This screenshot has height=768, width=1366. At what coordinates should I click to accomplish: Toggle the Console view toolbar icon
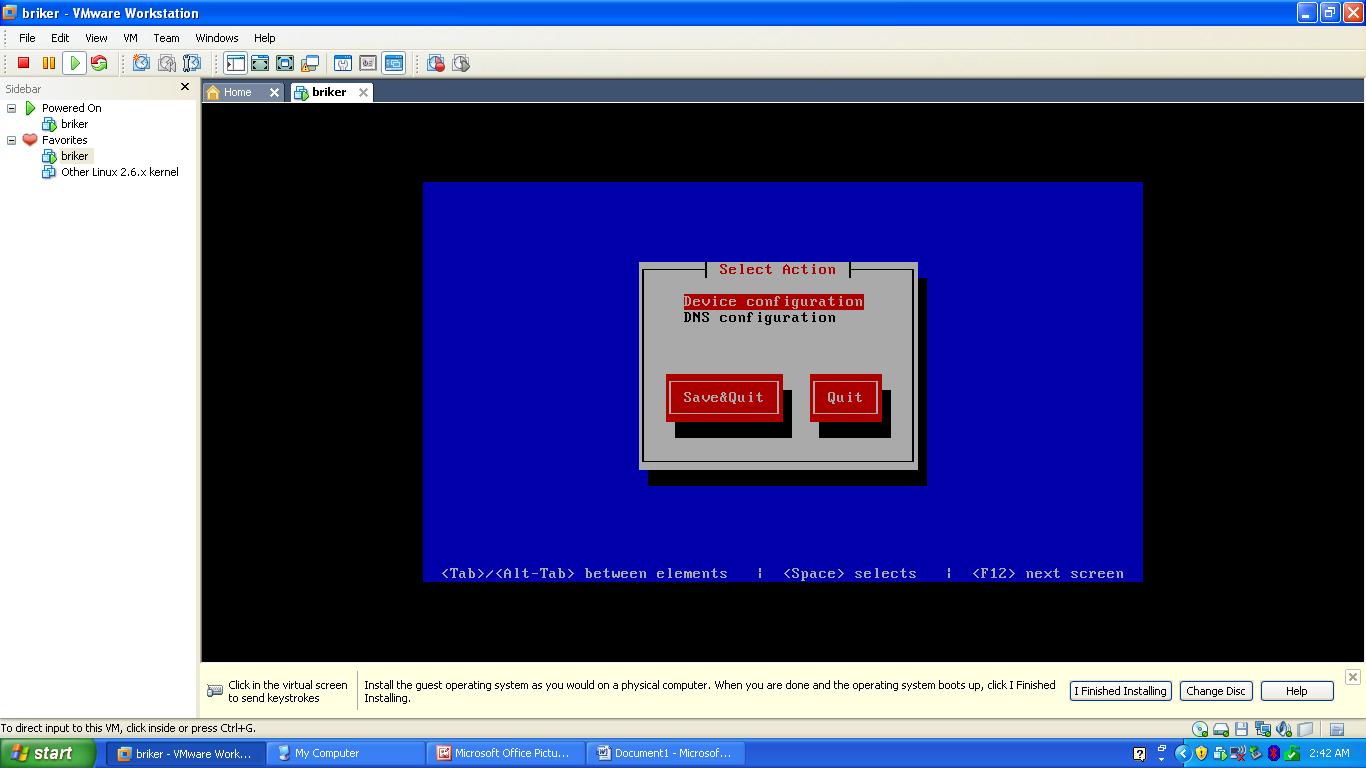click(393, 63)
